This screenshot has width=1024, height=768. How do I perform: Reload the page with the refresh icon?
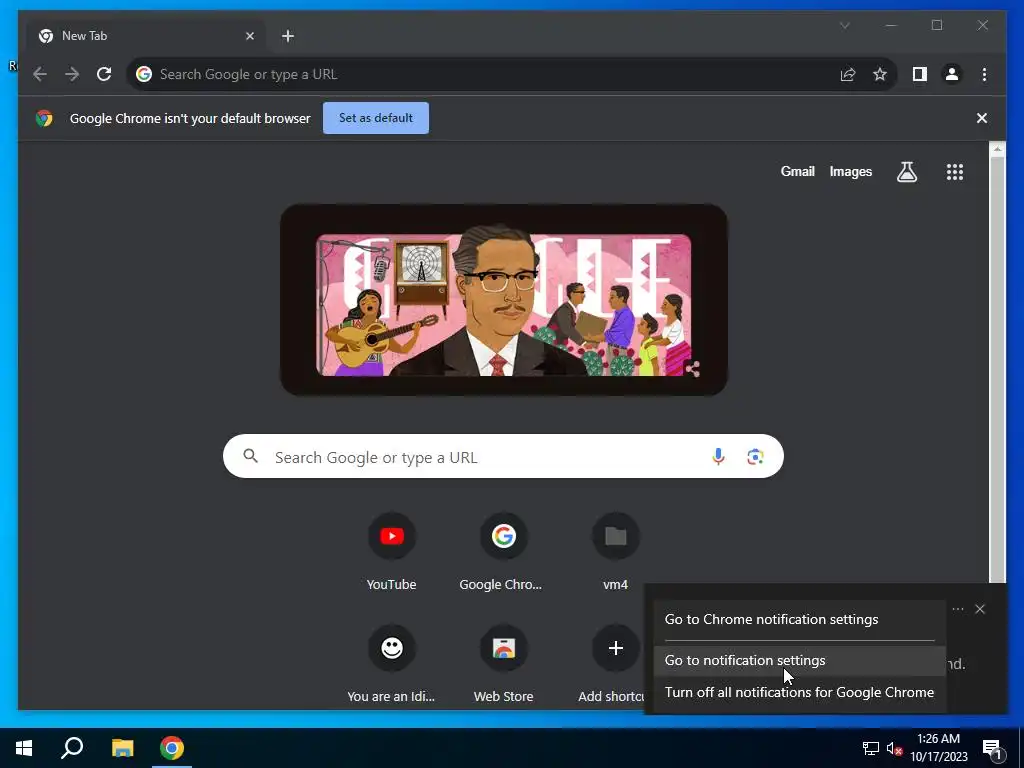104,74
